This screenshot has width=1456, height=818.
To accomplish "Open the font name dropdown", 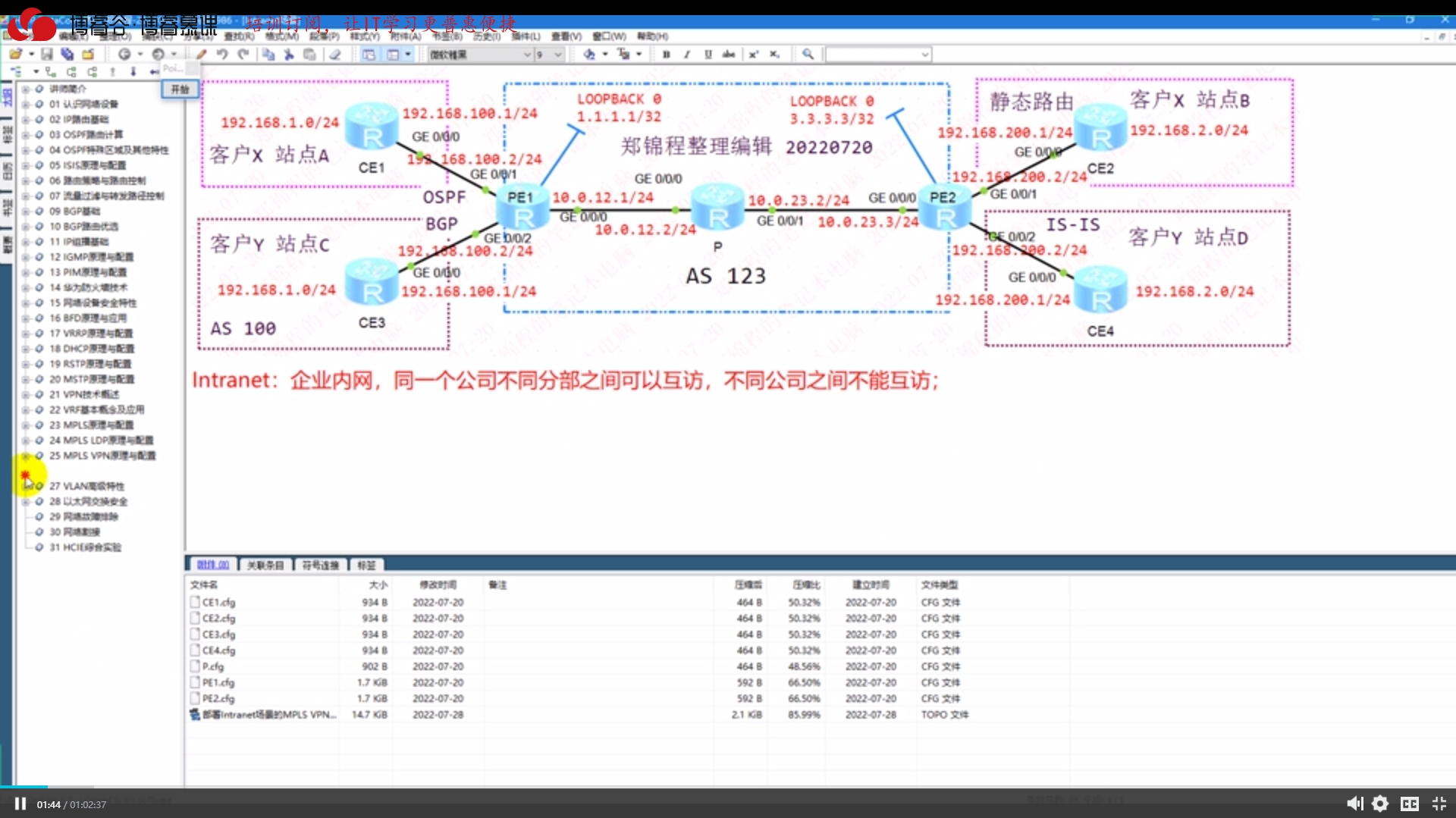I will [526, 55].
